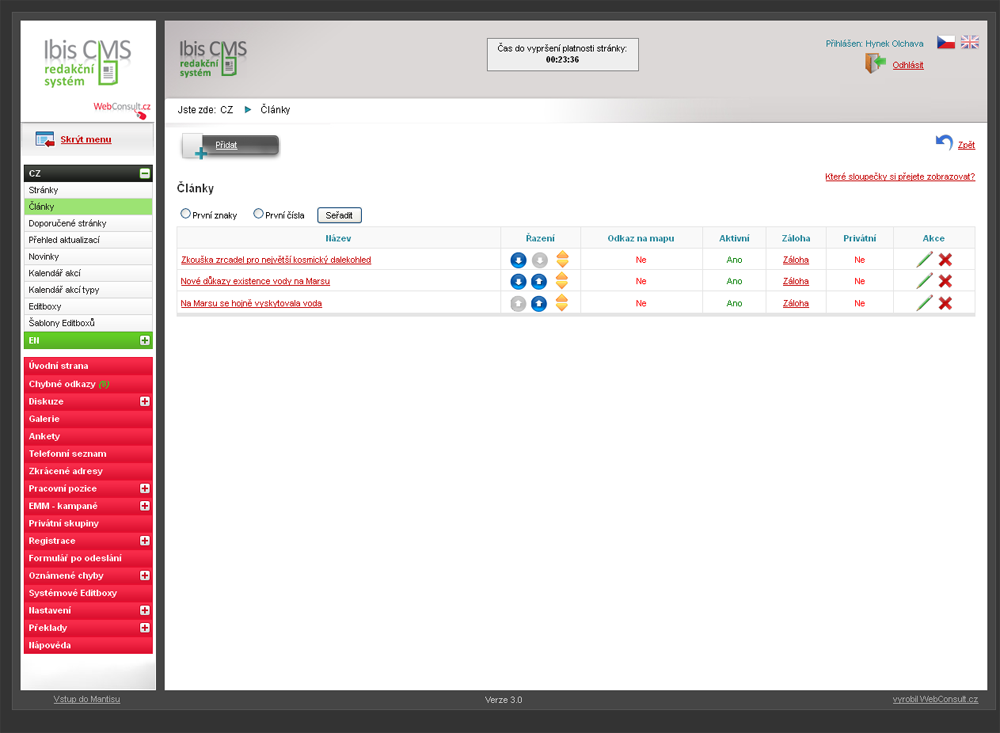Screen dimensions: 1000x733
Task: Open Záloha link for 'Na Marsu se hojně' row
Action: [x=795, y=304]
